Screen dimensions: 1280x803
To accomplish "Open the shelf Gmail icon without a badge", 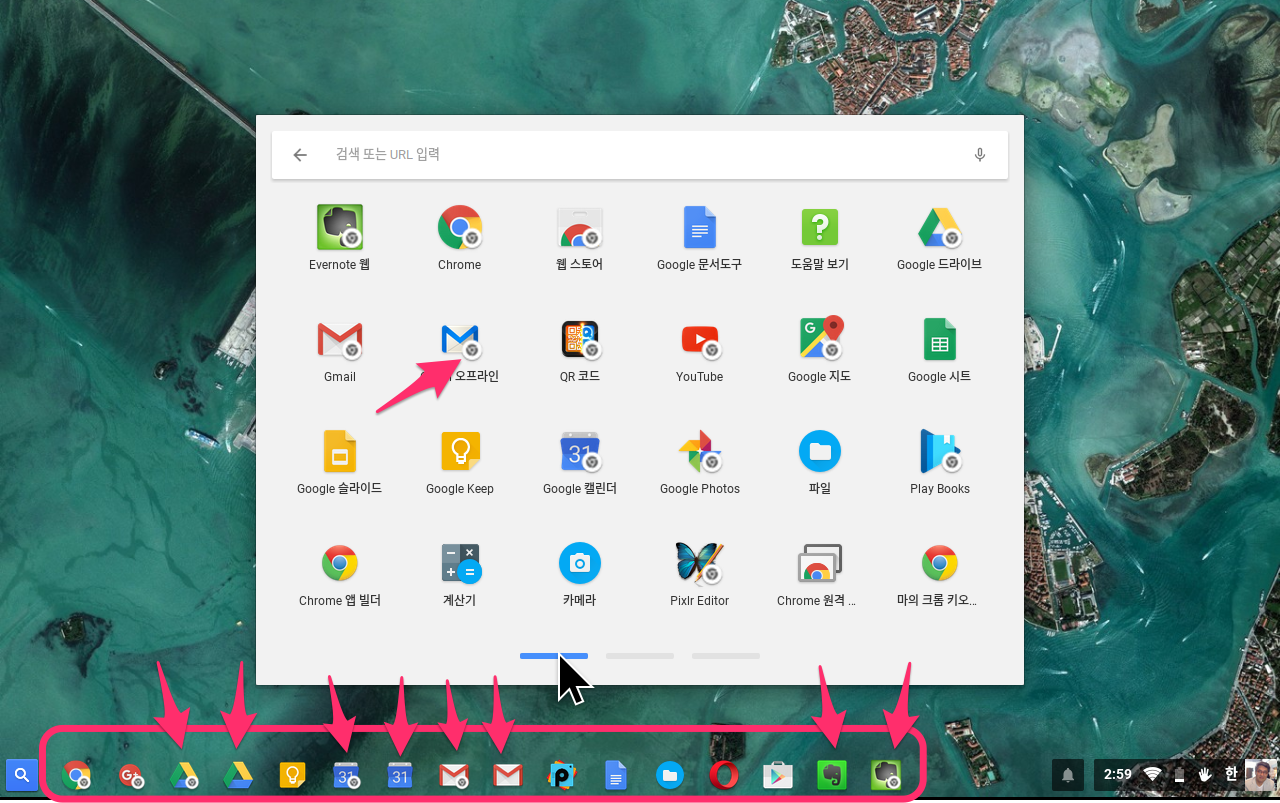I will click(508, 775).
